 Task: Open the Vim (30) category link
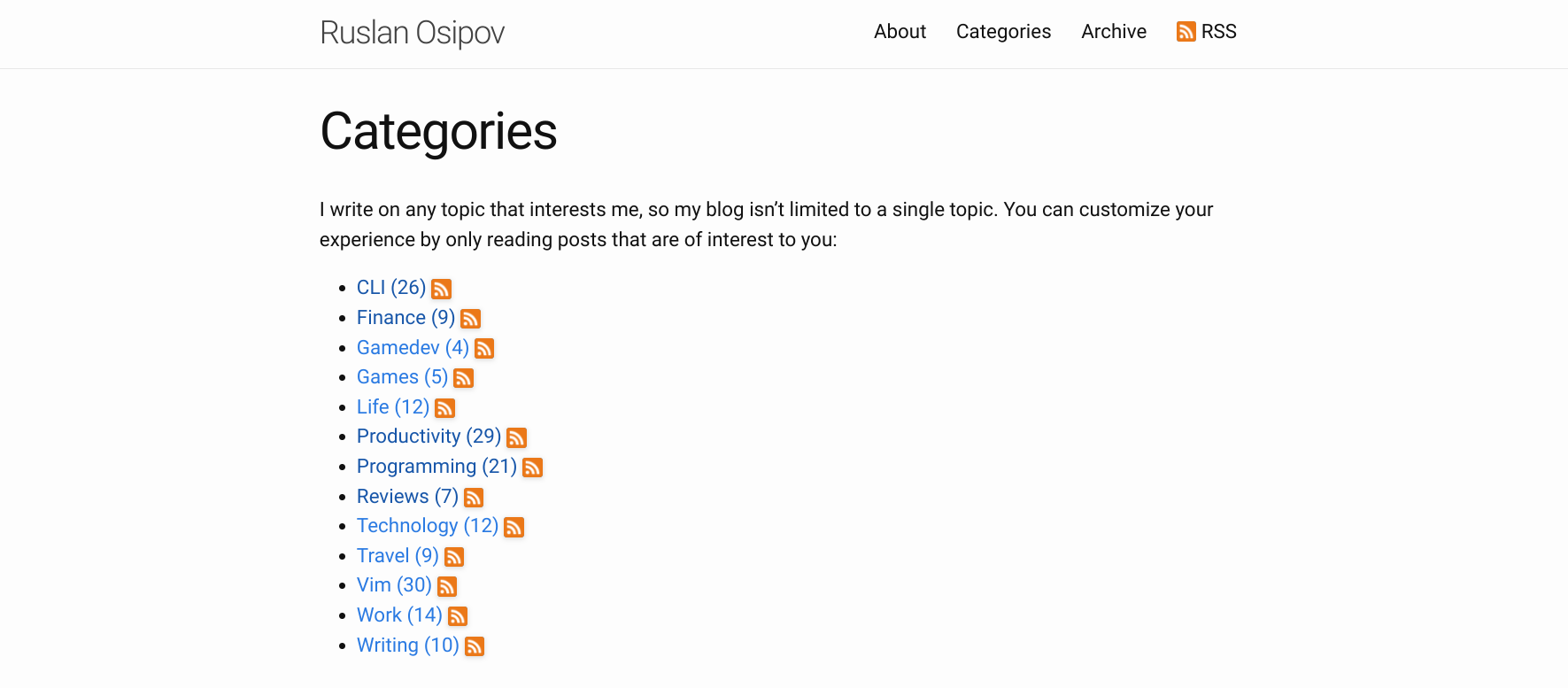(x=394, y=584)
